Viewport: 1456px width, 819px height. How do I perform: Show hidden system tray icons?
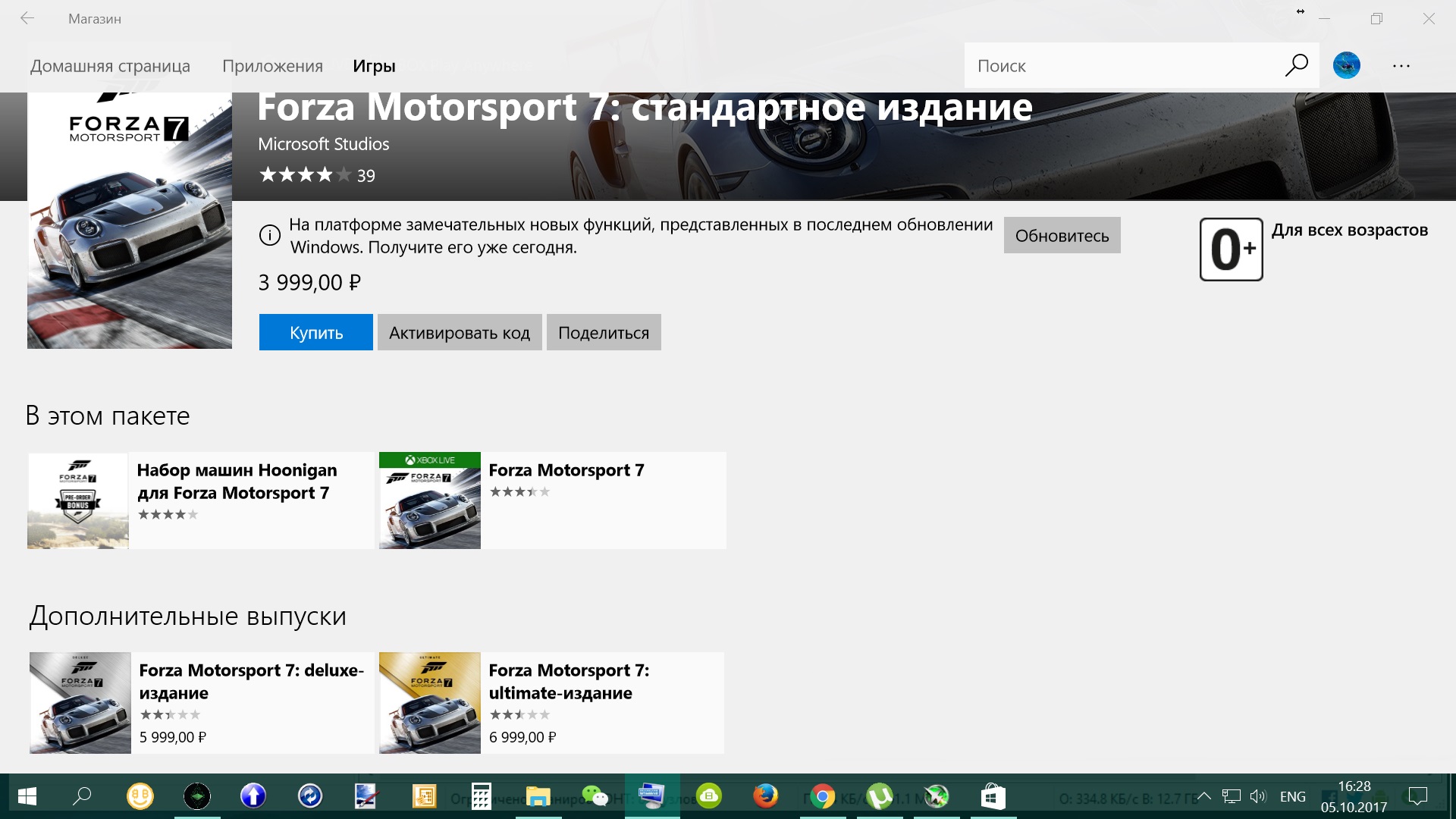1203,796
